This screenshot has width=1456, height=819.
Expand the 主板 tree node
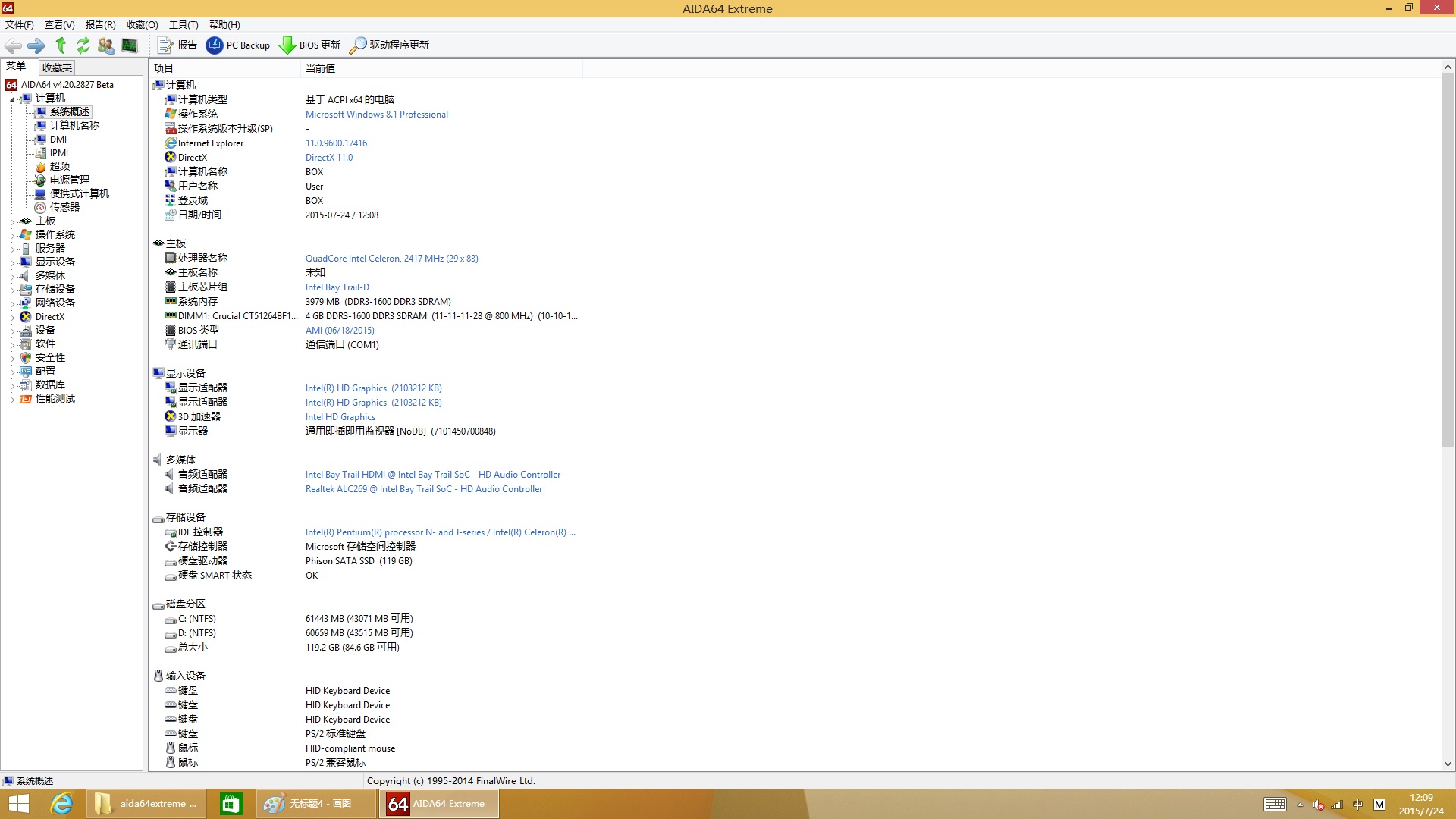[x=12, y=222]
